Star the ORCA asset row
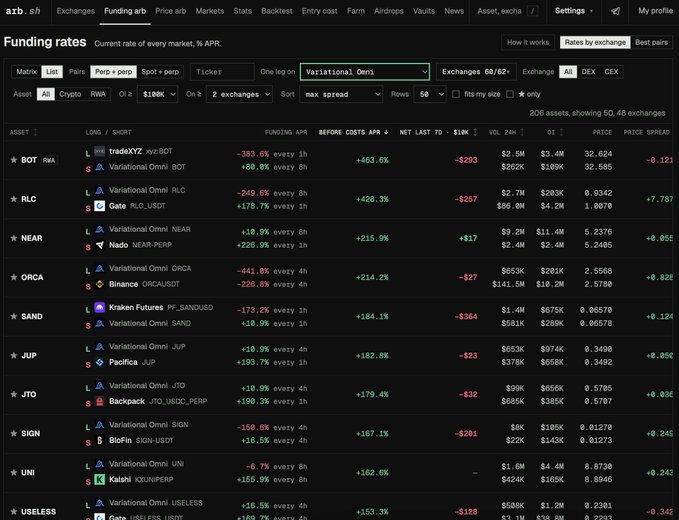679x520 pixels. point(14,277)
